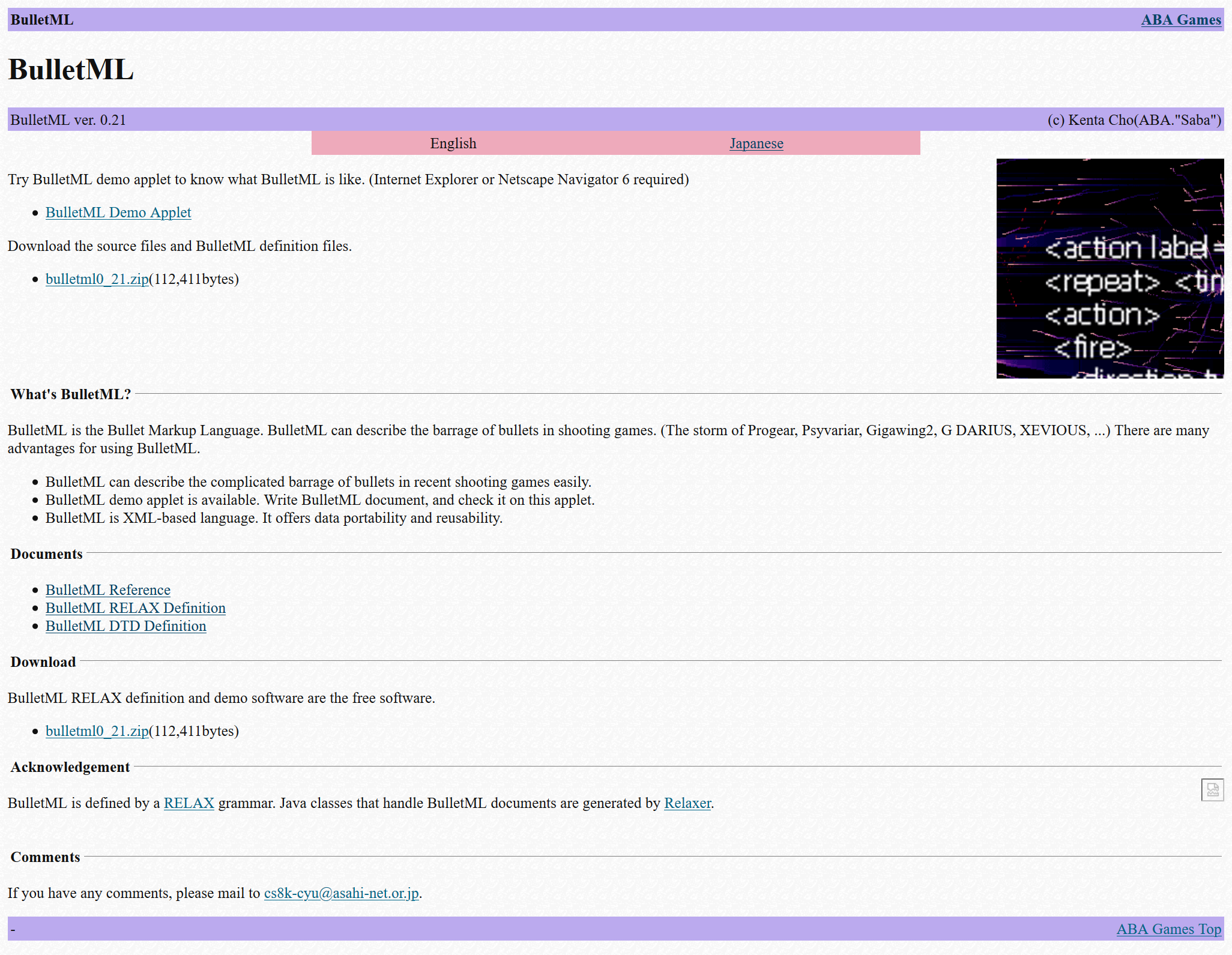Screen dimensions: 1232x955
Task: Open the BulletML Demo Applet link
Action: (x=118, y=212)
